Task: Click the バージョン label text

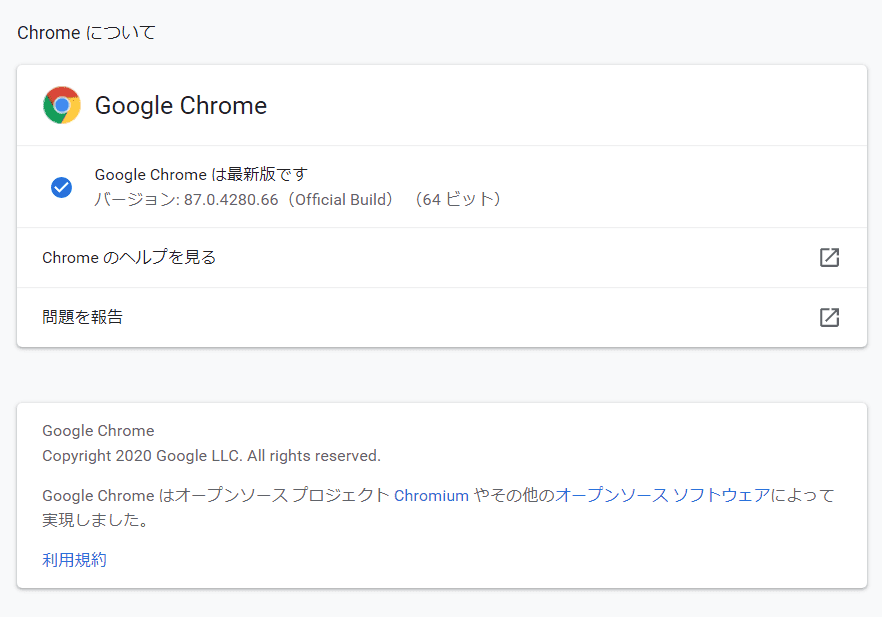Action: [x=133, y=199]
